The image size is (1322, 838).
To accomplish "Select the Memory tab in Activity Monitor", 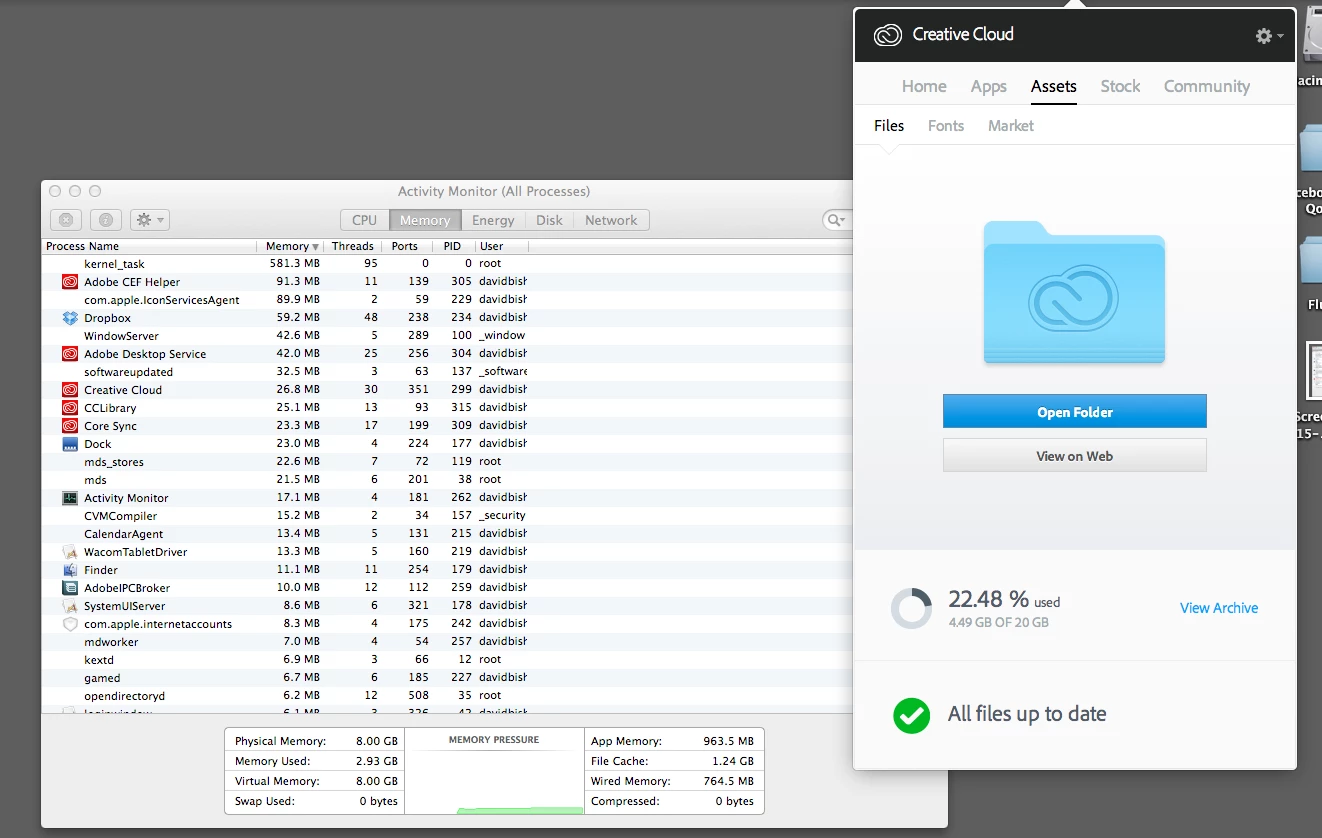I will [425, 220].
